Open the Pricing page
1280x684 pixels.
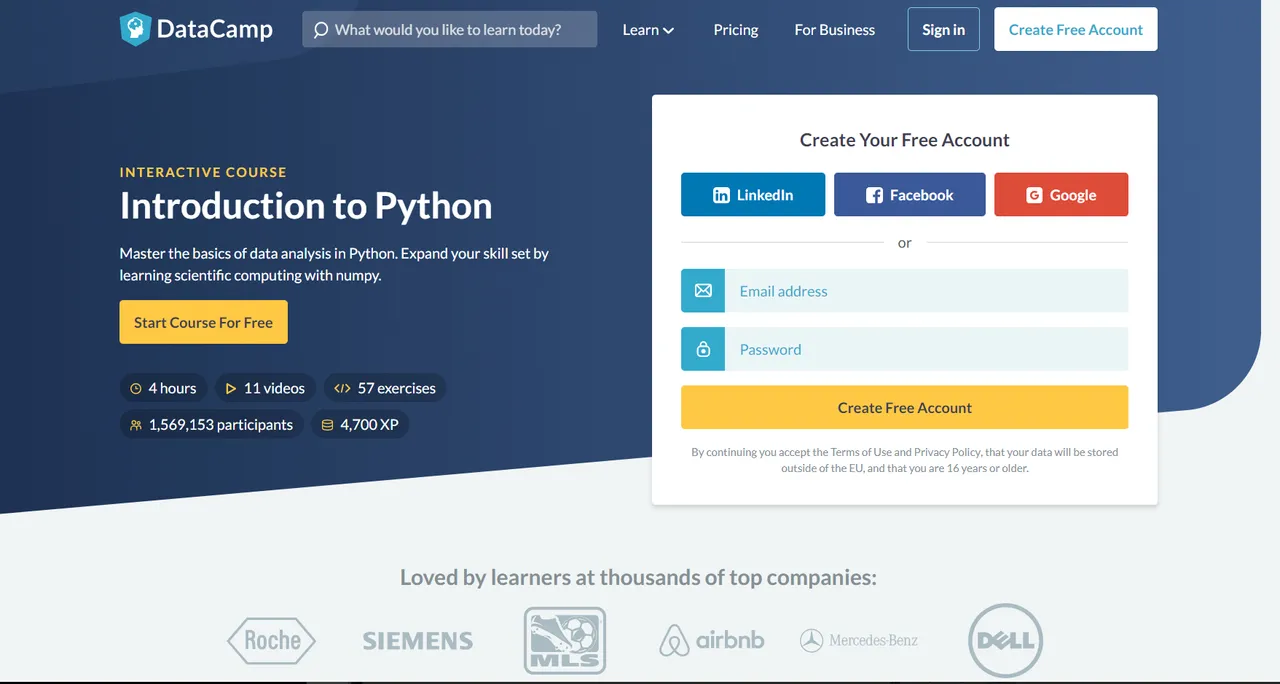(x=736, y=30)
